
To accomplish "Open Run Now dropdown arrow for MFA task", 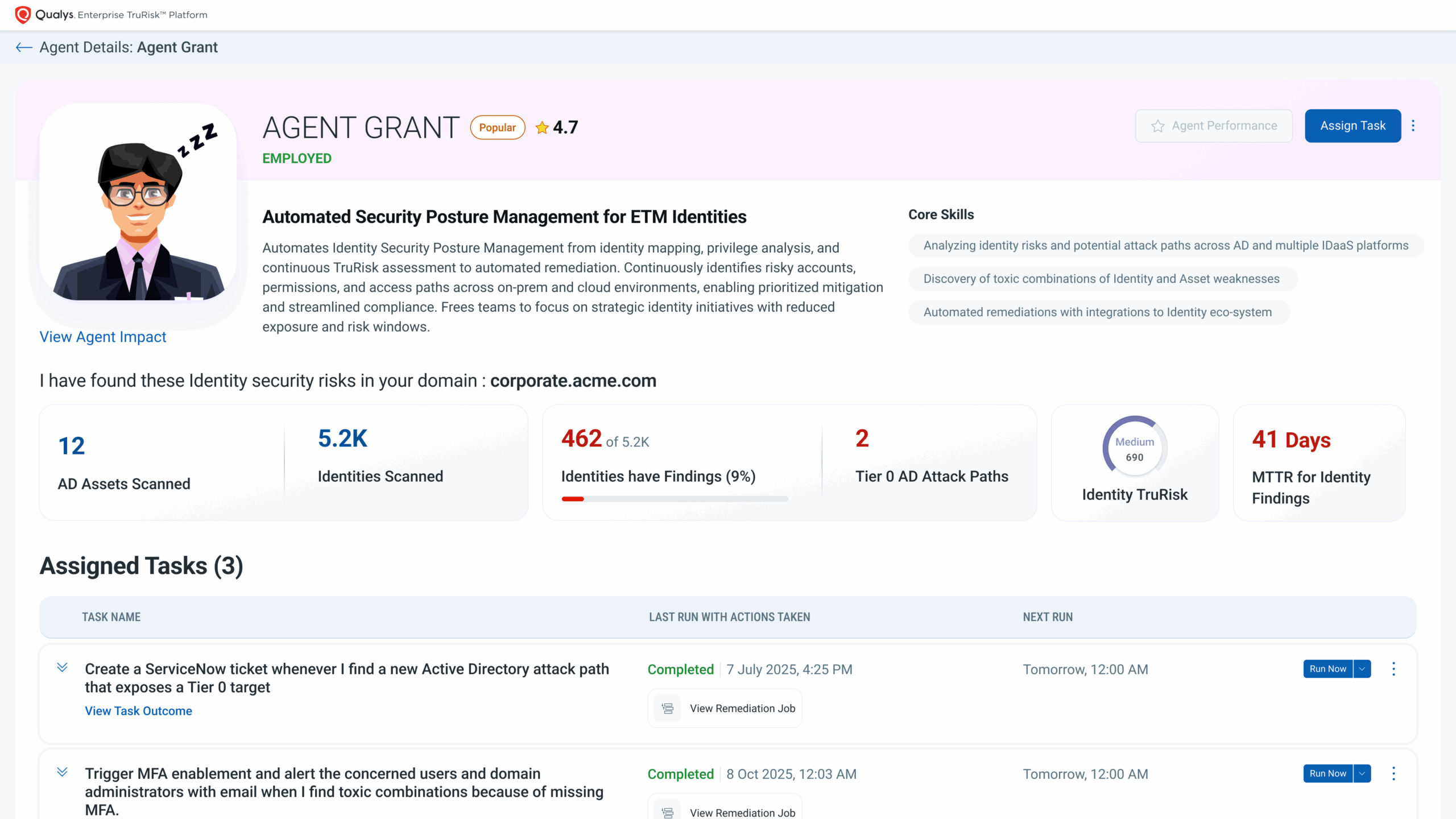I will (x=1362, y=773).
